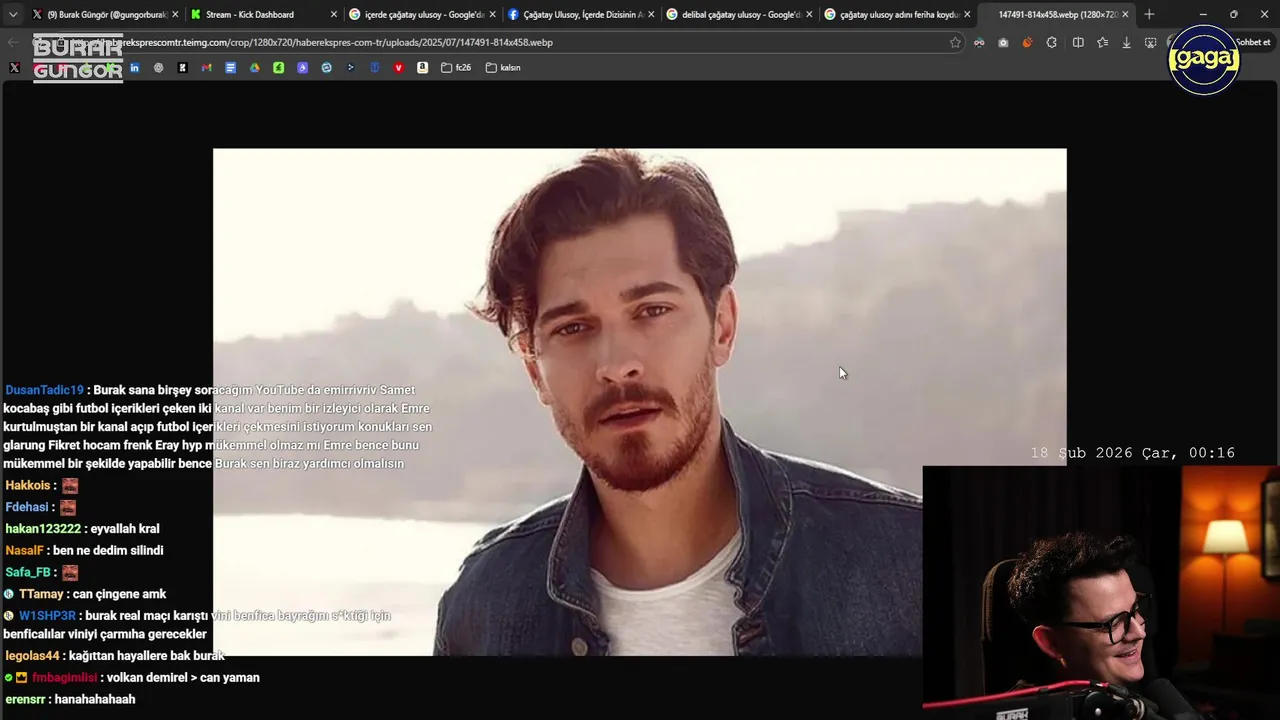Click the date text '18 Şub 2026 Çar, 00:16'
The image size is (1280, 720).
(x=1133, y=453)
